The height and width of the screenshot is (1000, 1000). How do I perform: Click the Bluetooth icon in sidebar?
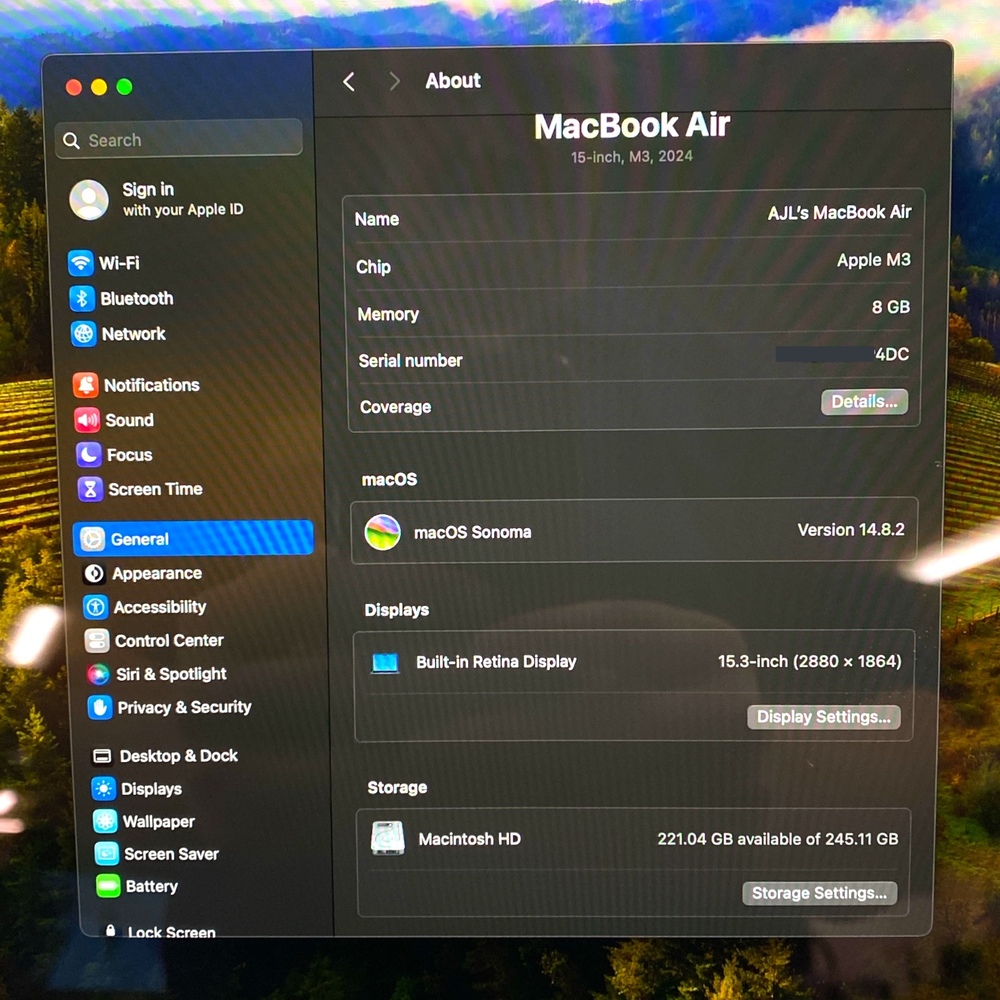point(82,298)
